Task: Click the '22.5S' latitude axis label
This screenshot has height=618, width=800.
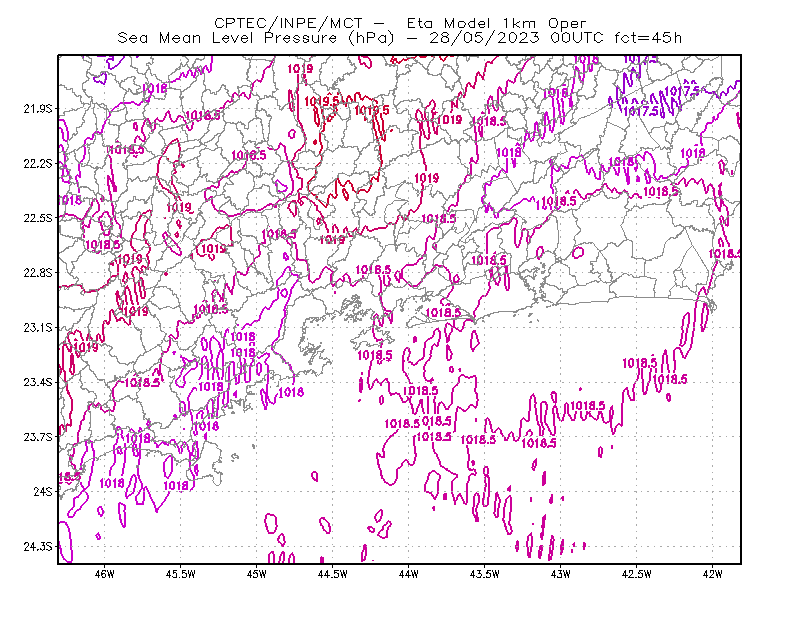Action: tap(38, 218)
